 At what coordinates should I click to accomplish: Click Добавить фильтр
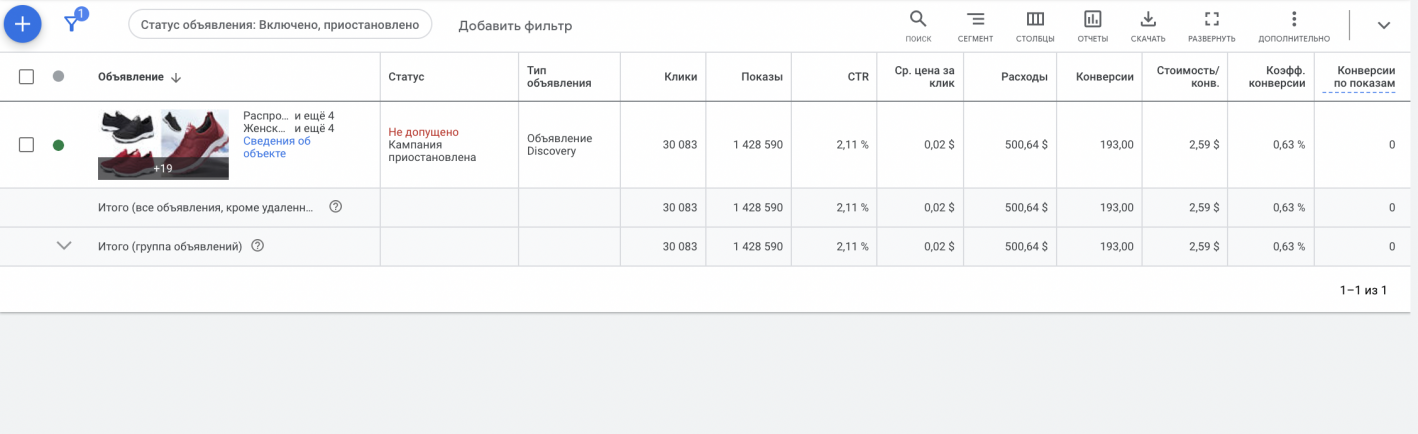pyautogui.click(x=515, y=25)
